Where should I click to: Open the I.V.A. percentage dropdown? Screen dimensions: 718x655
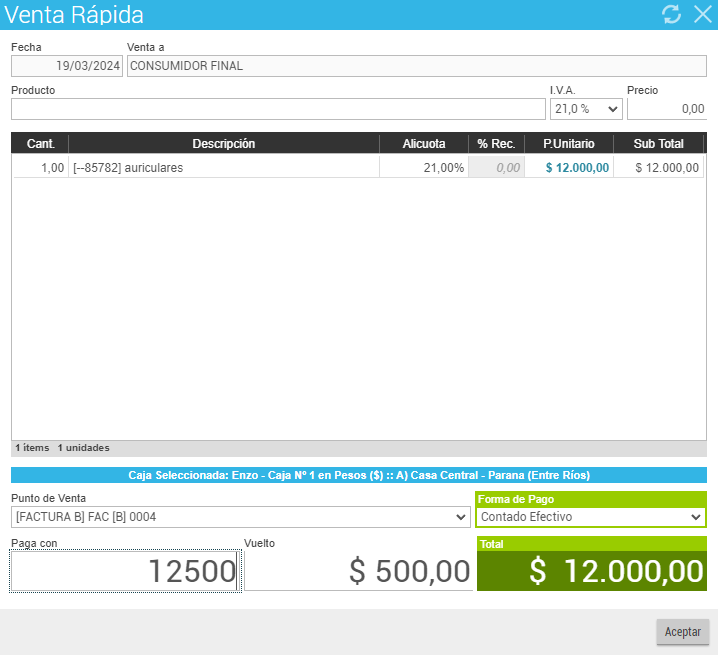coord(585,108)
